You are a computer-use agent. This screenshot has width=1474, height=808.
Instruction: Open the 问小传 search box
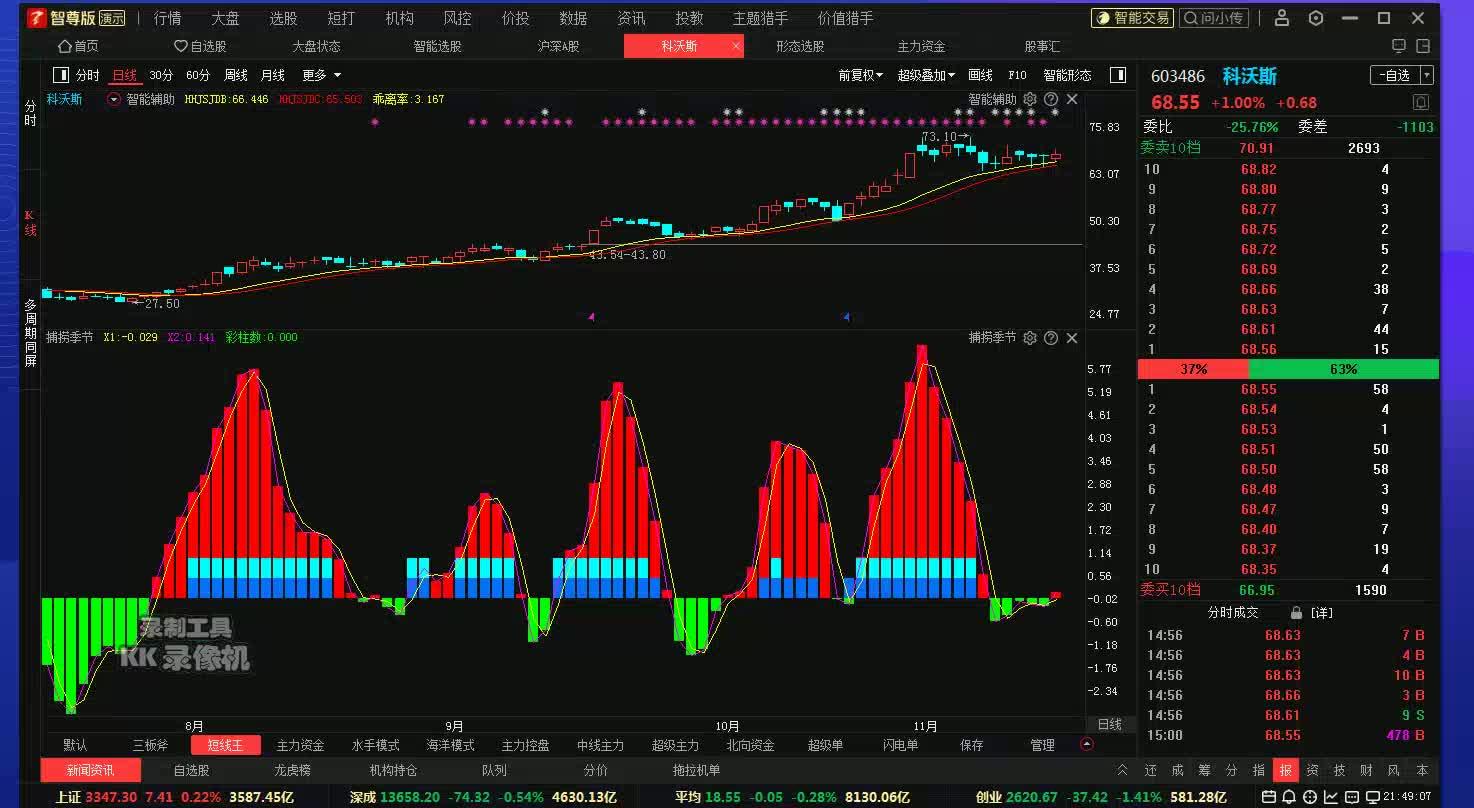tap(1214, 18)
